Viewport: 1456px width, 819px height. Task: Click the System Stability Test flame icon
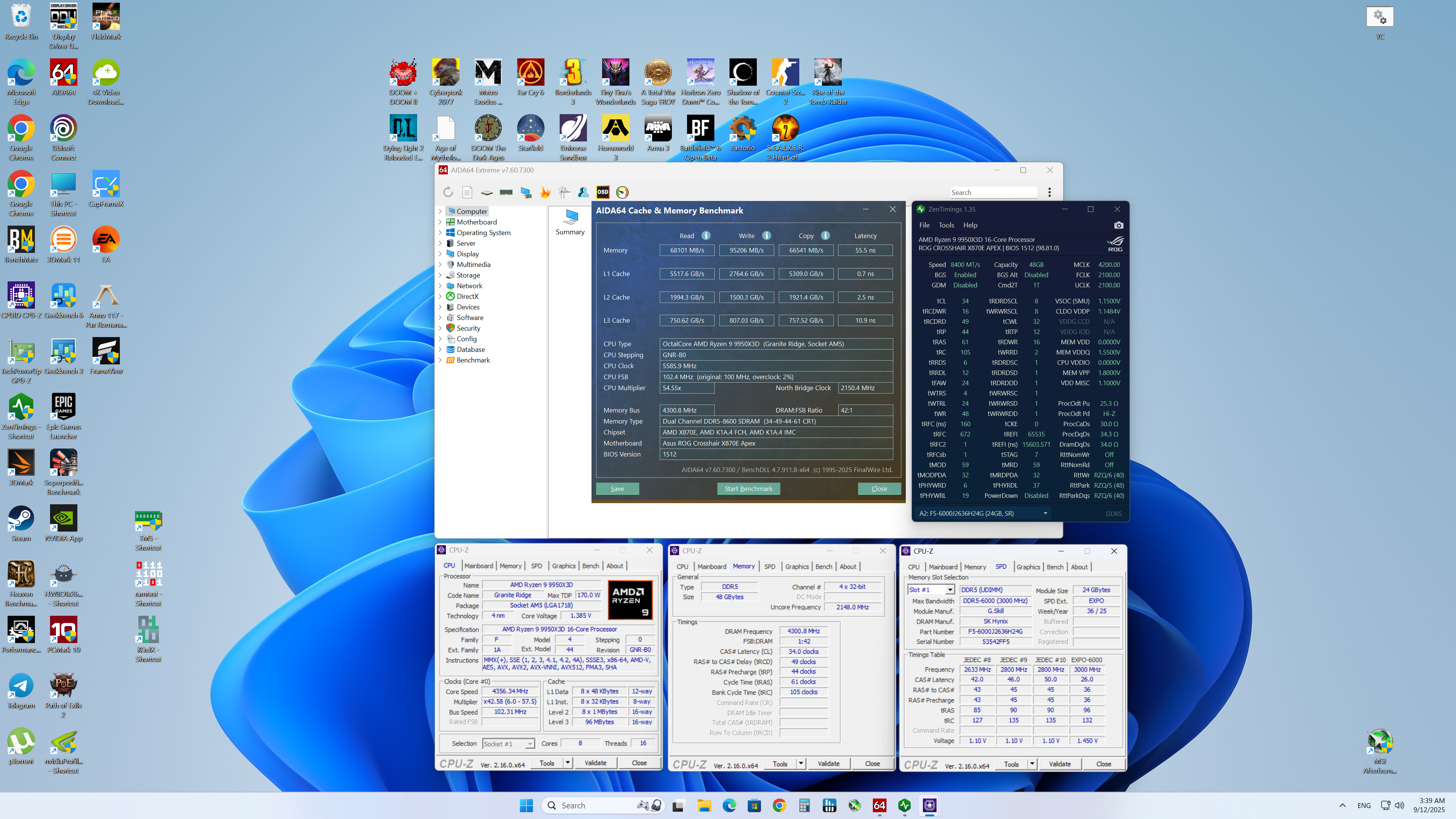pyautogui.click(x=545, y=192)
